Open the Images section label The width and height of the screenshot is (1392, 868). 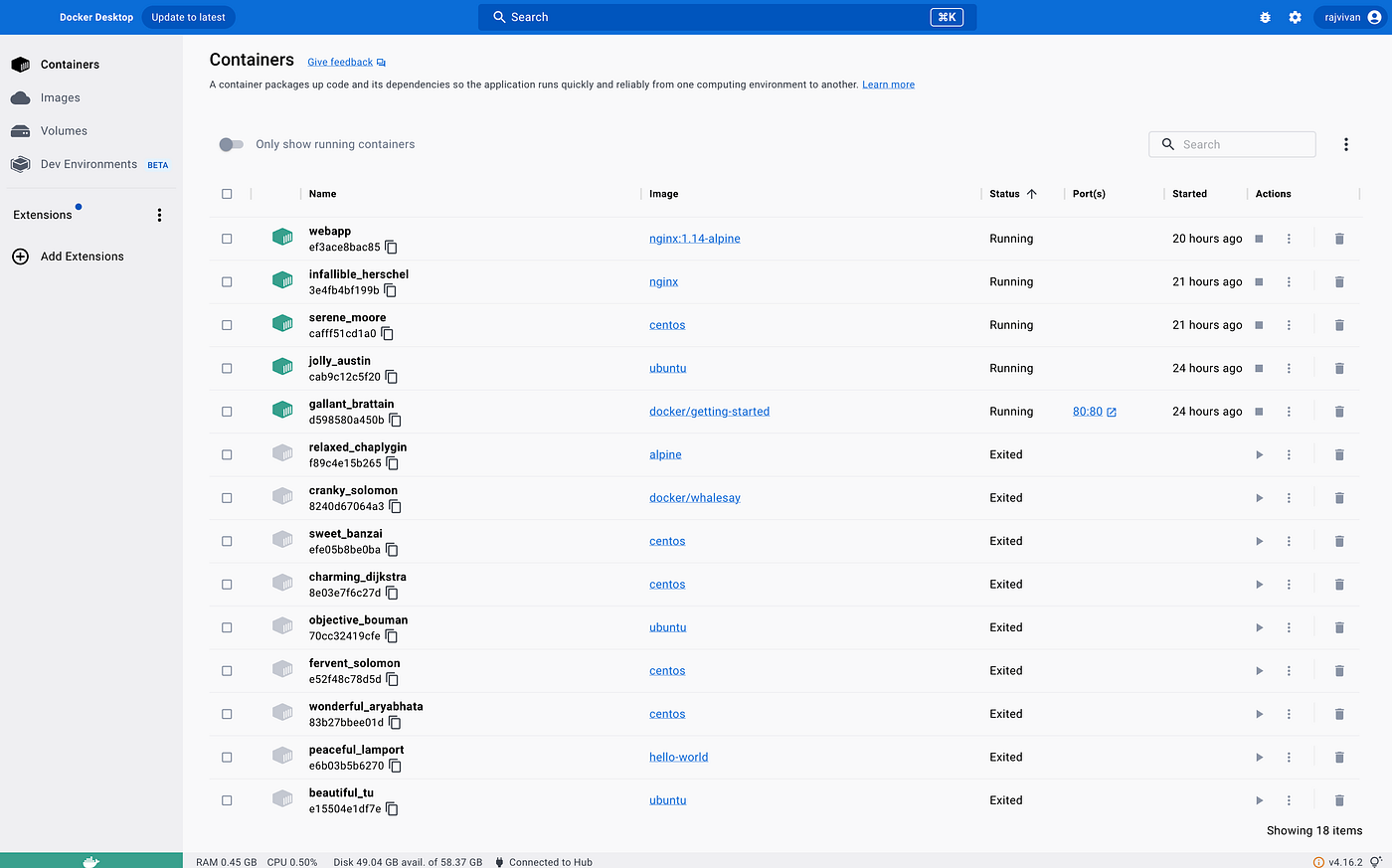[x=60, y=97]
